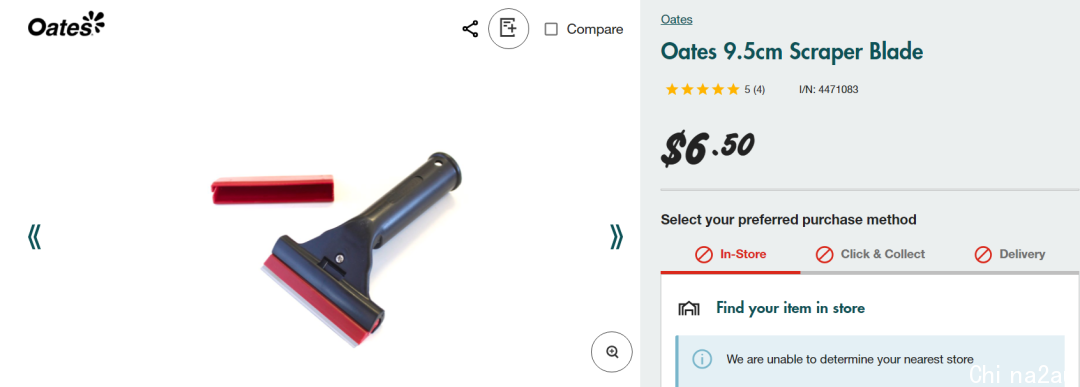1080x387 pixels.
Task: Click the five-star rating
Action: pyautogui.click(x=703, y=90)
